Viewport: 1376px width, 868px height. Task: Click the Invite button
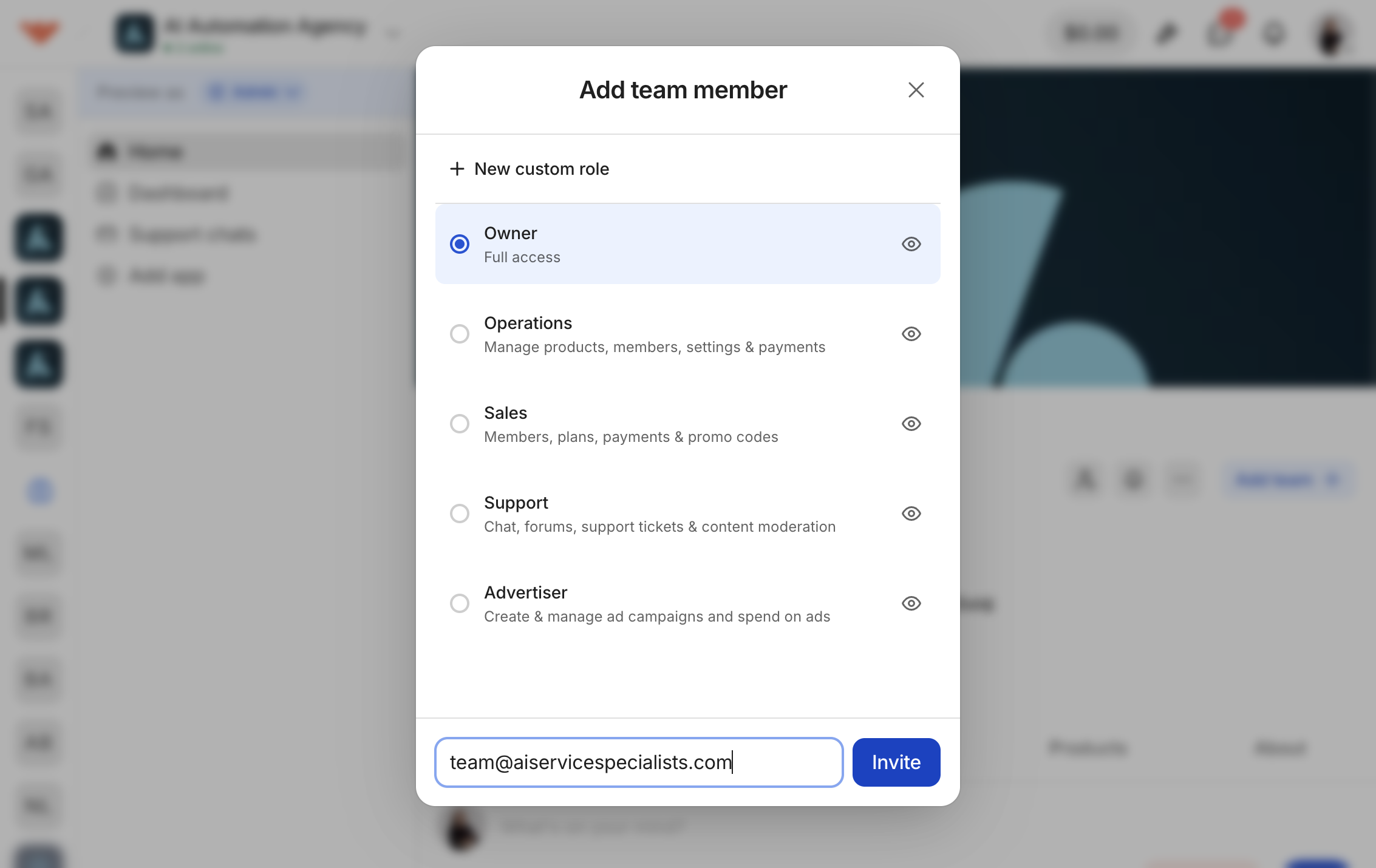point(896,762)
